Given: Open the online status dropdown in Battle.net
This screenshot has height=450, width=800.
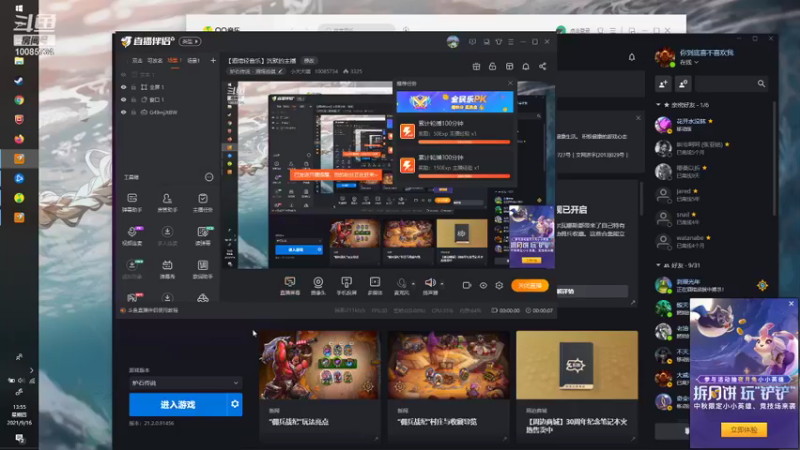Looking at the screenshot, I should [x=689, y=62].
